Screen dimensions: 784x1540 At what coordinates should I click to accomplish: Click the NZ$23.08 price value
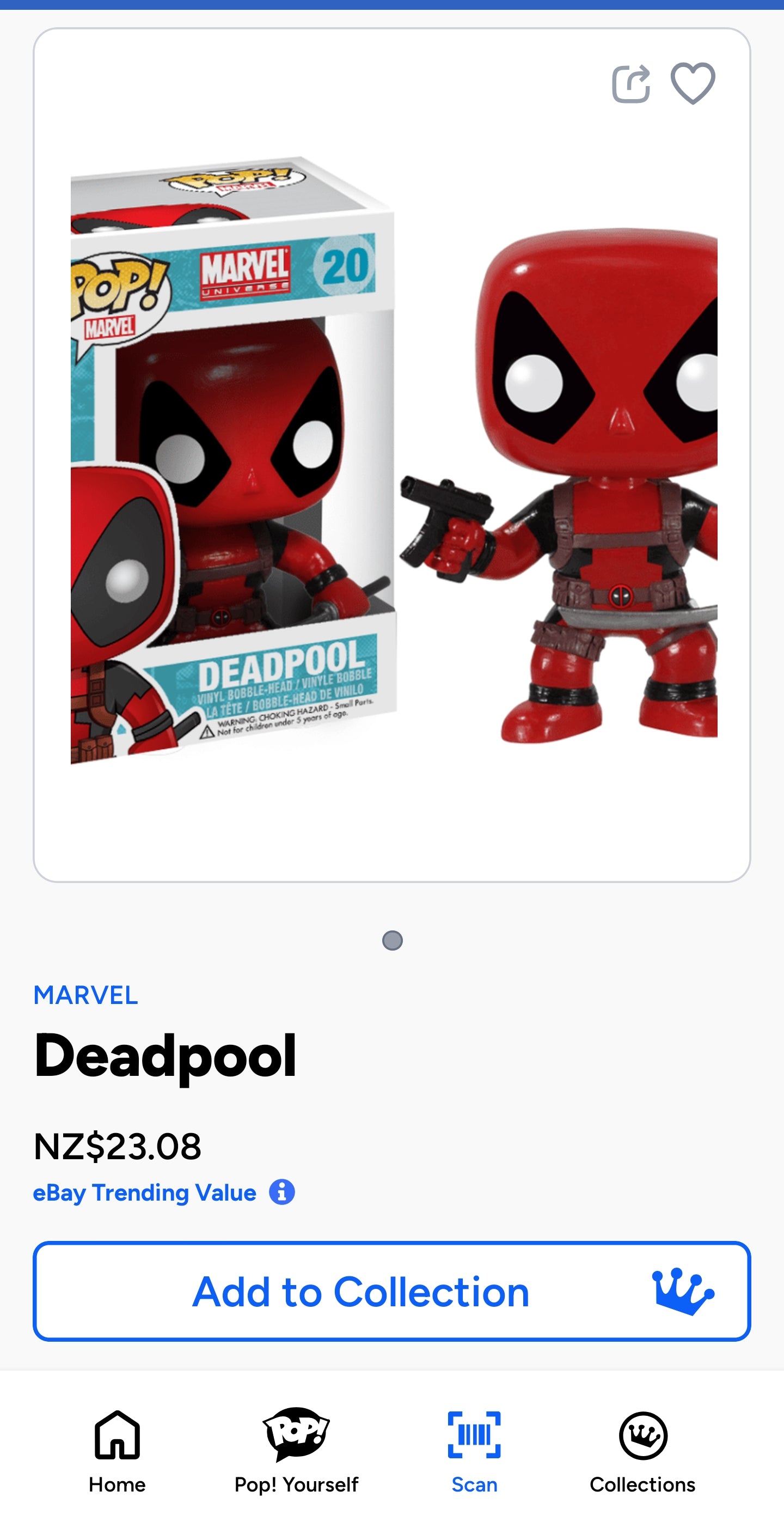(x=118, y=1146)
